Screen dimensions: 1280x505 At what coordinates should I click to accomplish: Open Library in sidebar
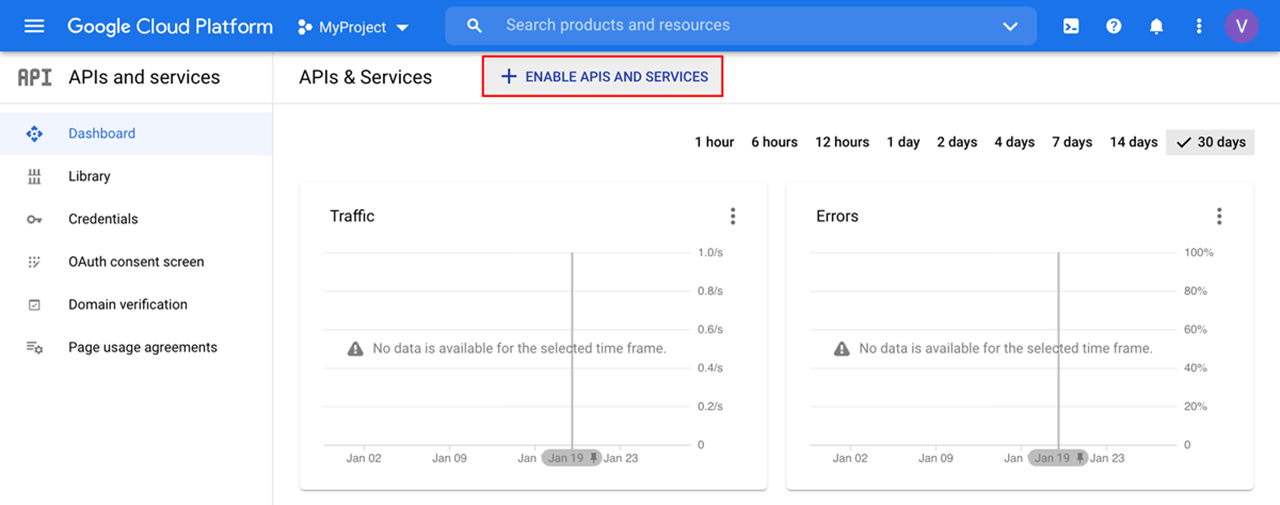(x=136, y=176)
